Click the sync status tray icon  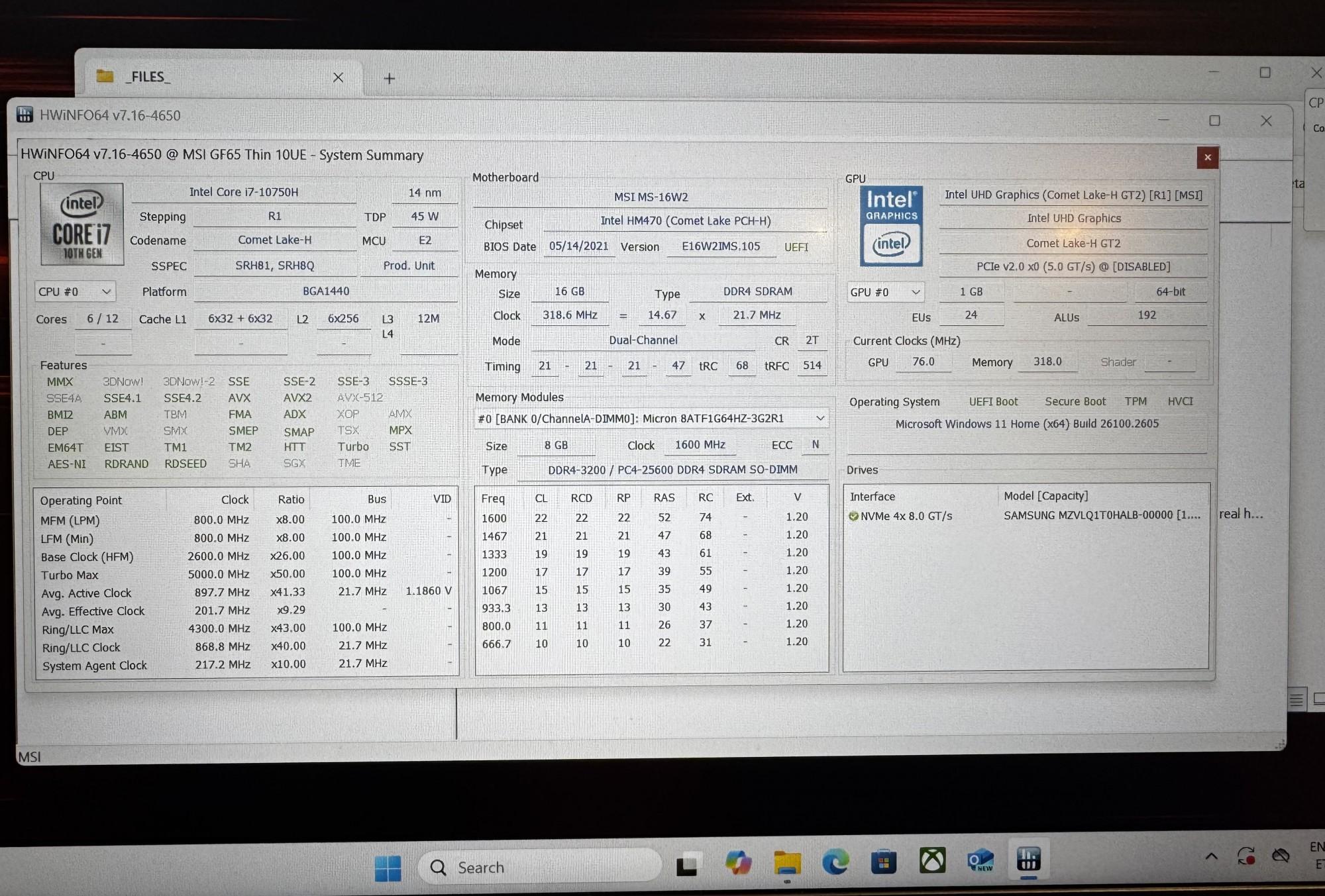click(1246, 856)
